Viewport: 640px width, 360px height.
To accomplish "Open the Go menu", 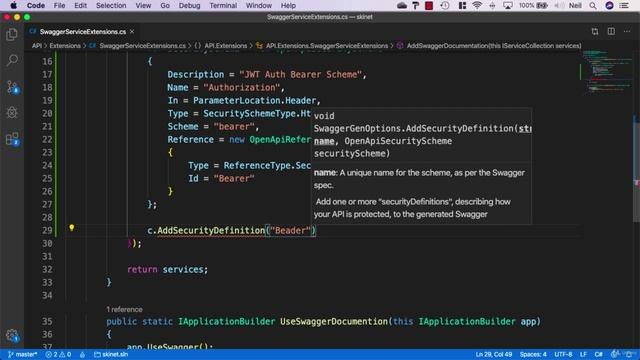I will point(165,5).
